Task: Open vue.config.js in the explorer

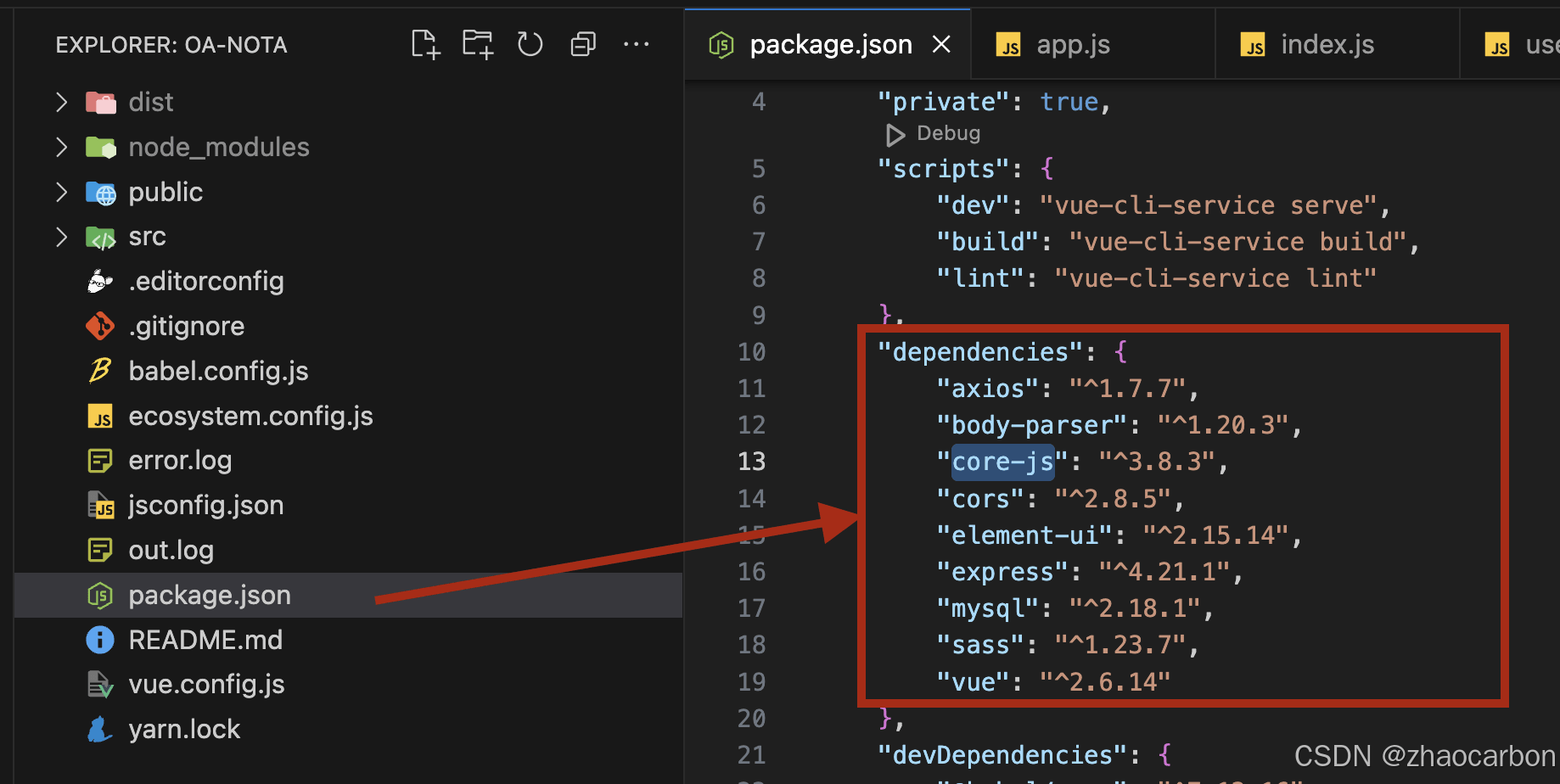Action: click(x=206, y=684)
